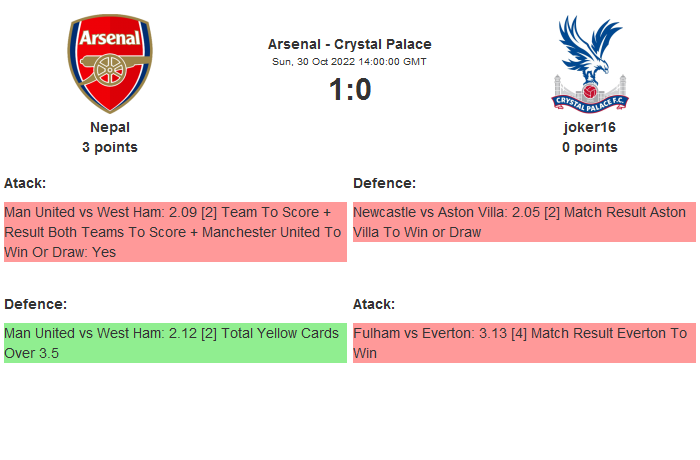Select the green Total Yellow Cards bet
Image resolution: width=700 pixels, height=460 pixels.
pyautogui.click(x=175, y=342)
